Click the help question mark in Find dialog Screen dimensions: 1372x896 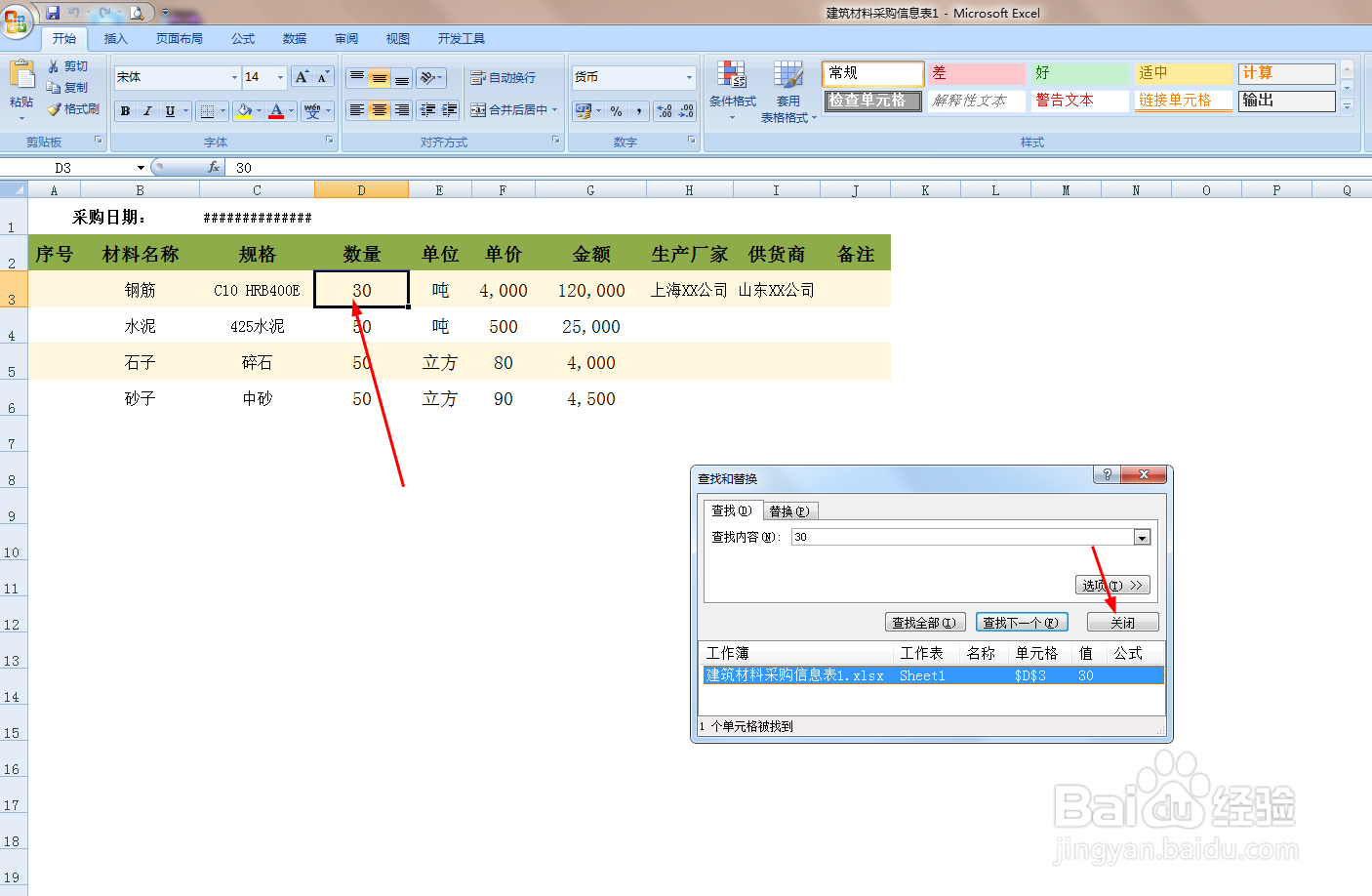pyautogui.click(x=1107, y=474)
